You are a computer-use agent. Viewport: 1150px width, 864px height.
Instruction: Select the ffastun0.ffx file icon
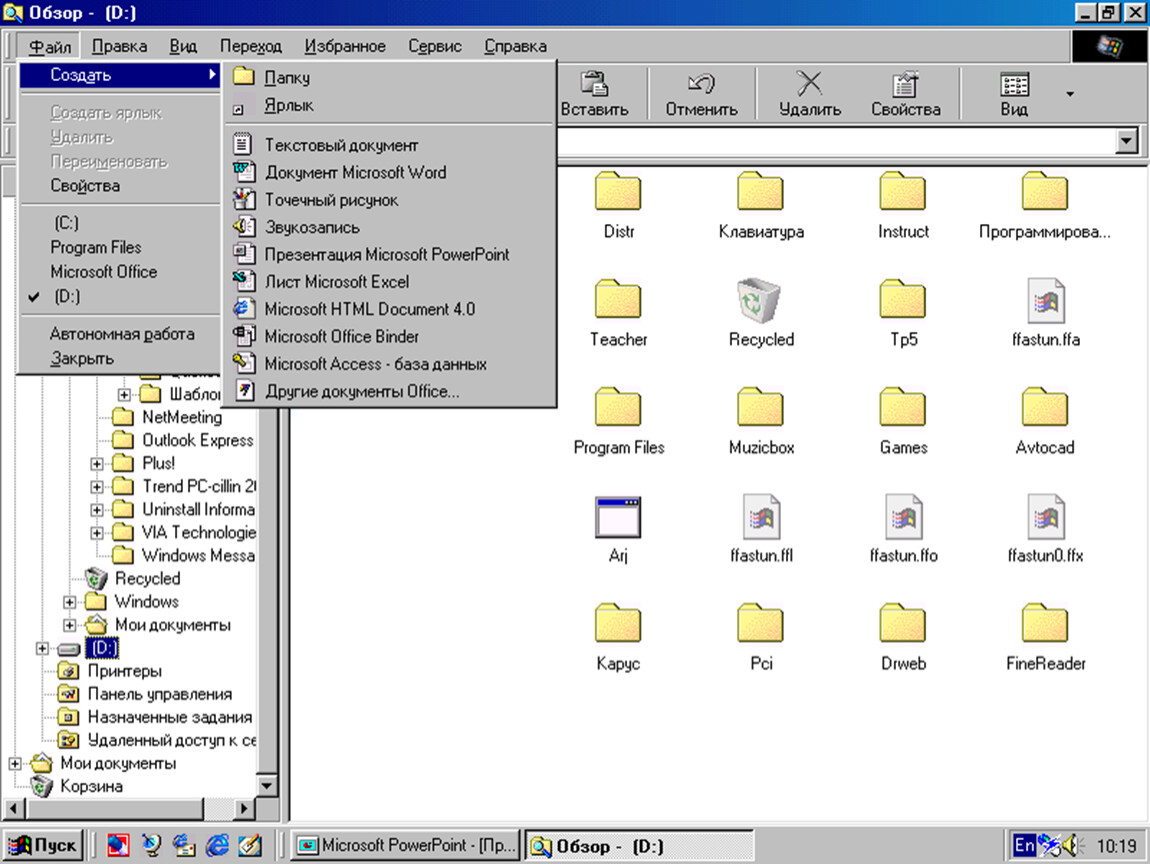(x=1046, y=517)
